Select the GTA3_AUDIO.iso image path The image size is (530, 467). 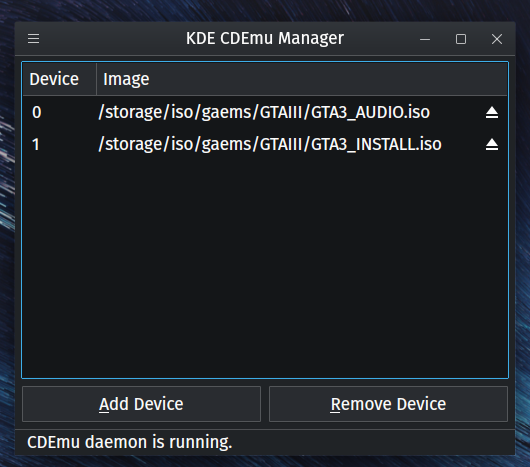tap(264, 112)
